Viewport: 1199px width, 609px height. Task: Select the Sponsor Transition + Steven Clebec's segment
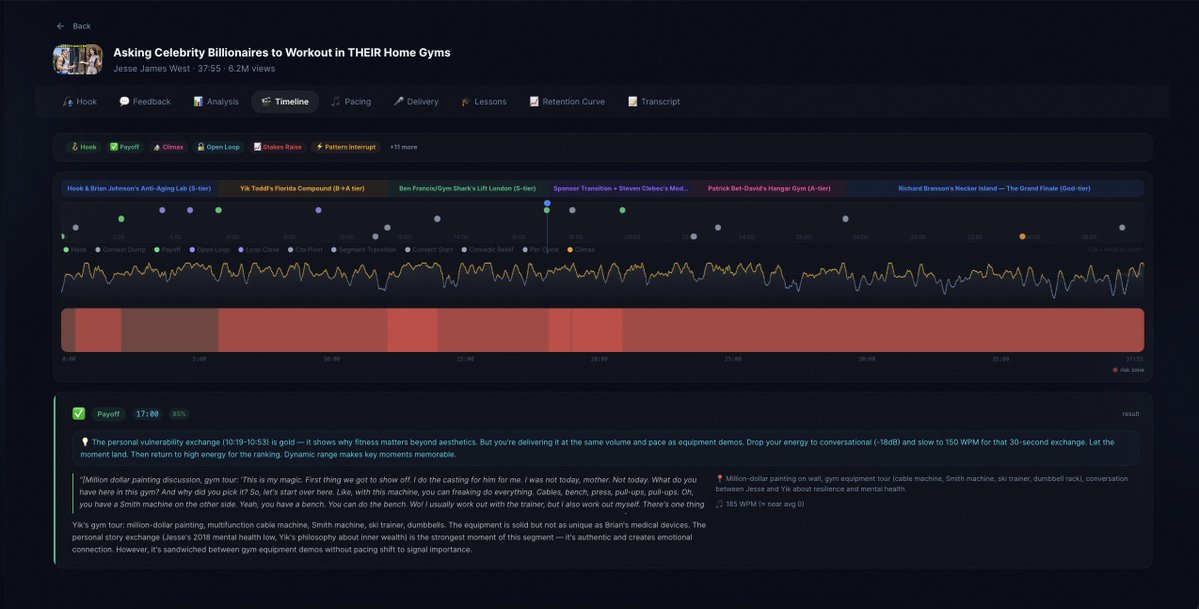621,188
